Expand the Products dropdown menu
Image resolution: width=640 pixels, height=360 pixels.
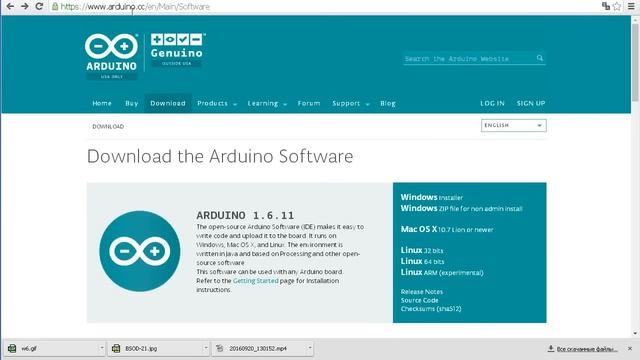pos(217,103)
